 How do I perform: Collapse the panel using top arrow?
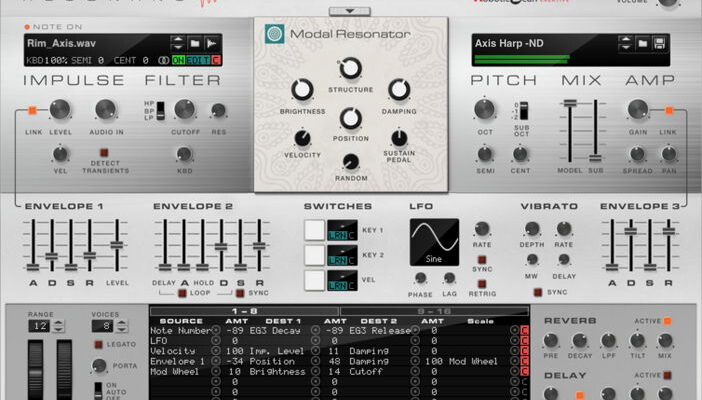(349, 11)
